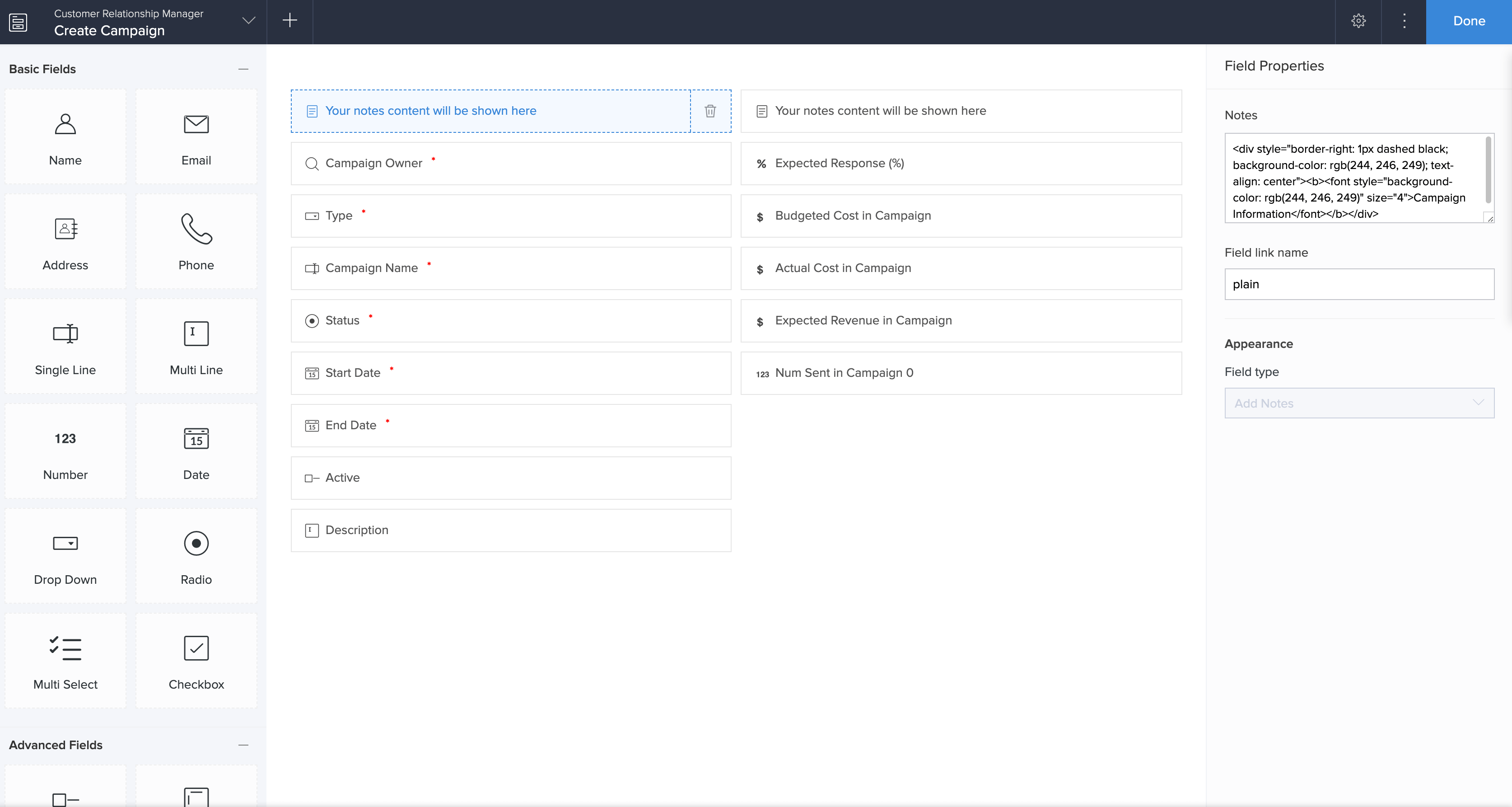Click the Done button
The image size is (1512, 807).
[x=1469, y=21]
